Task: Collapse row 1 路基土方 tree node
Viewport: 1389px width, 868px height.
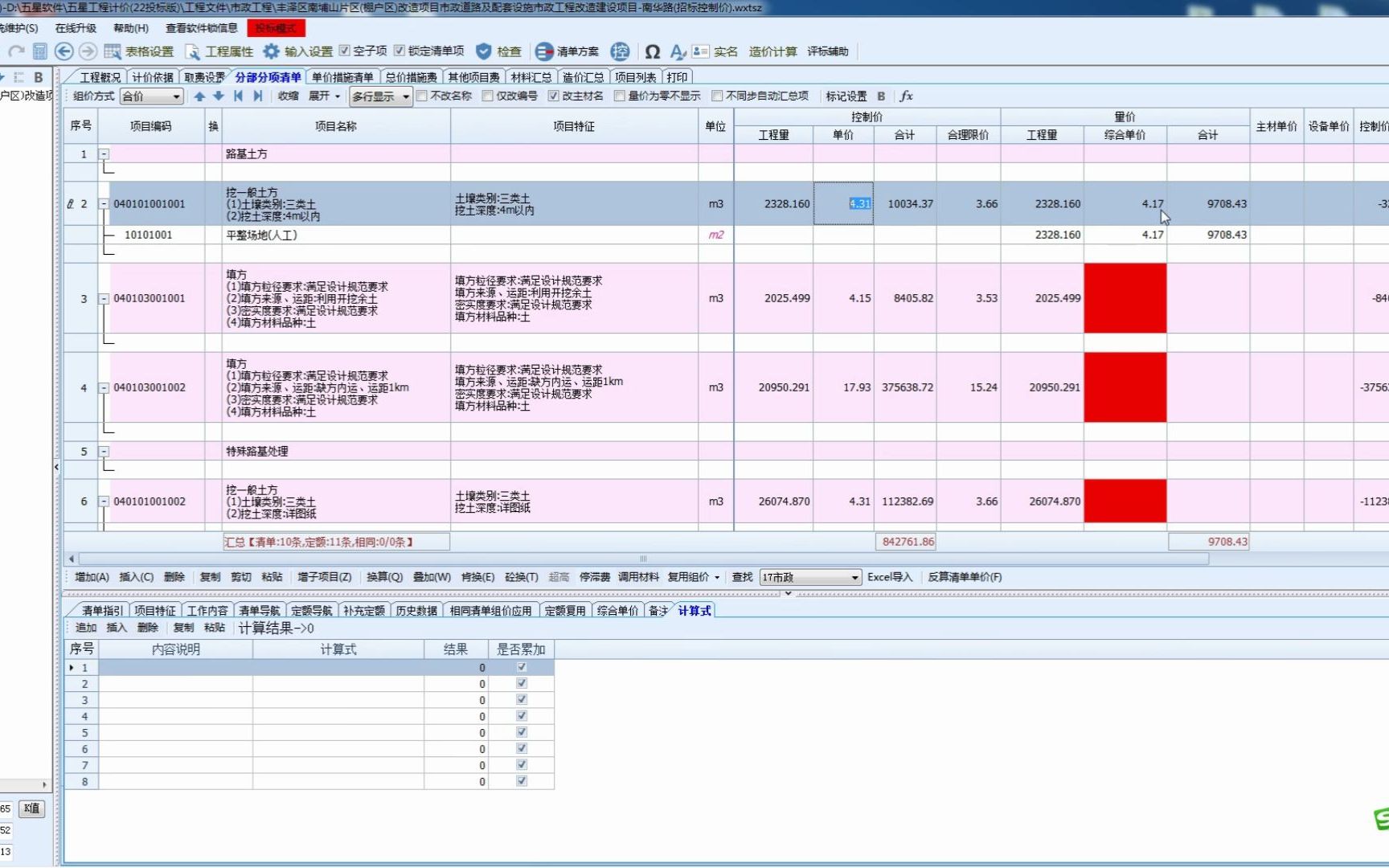Action: coord(104,154)
